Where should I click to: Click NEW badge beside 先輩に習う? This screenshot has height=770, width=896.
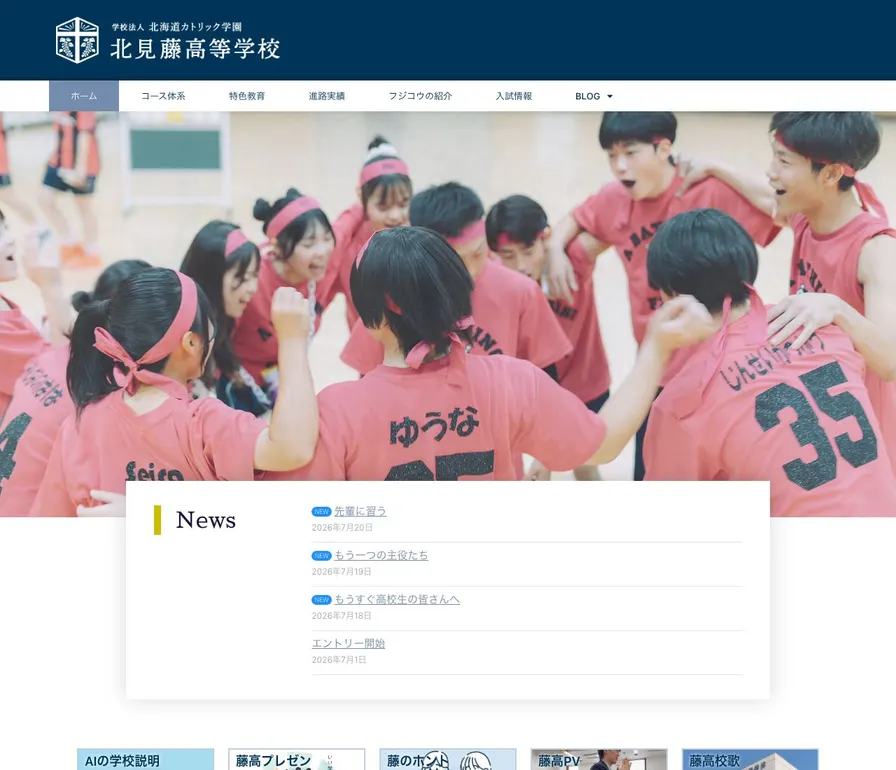[x=322, y=512]
